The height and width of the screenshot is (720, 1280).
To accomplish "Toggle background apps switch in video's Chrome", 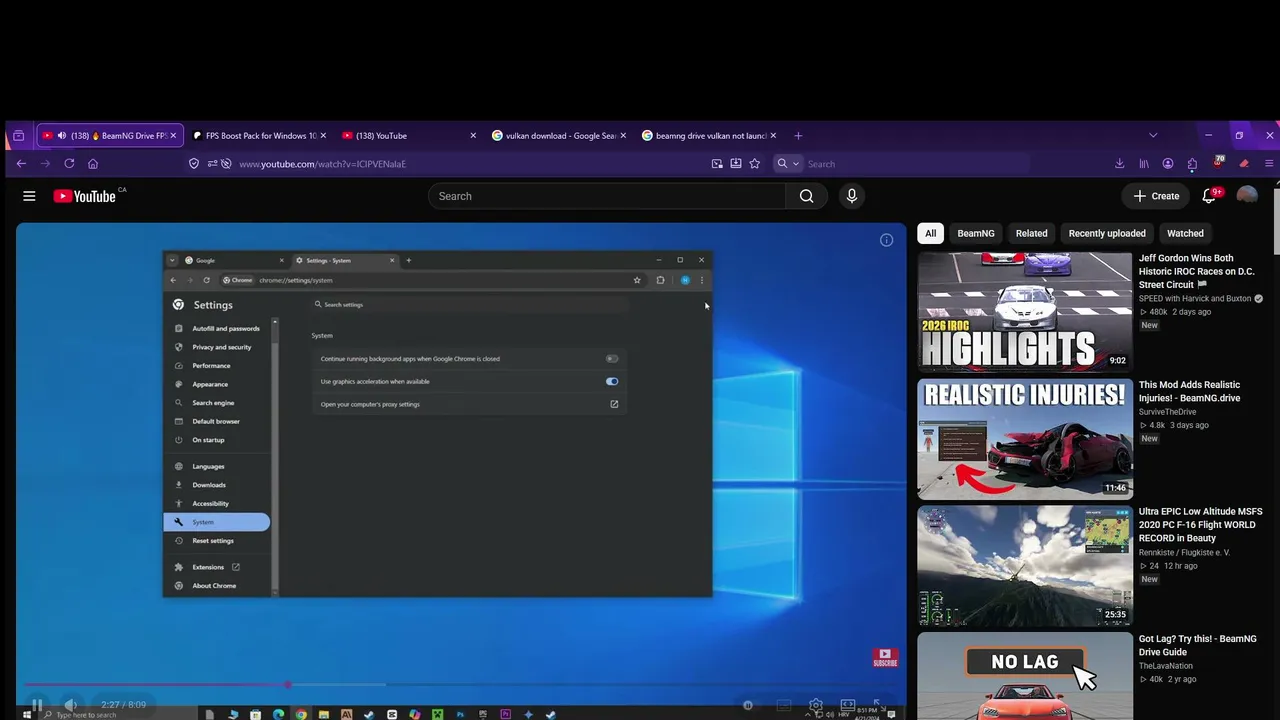I will tap(612, 359).
